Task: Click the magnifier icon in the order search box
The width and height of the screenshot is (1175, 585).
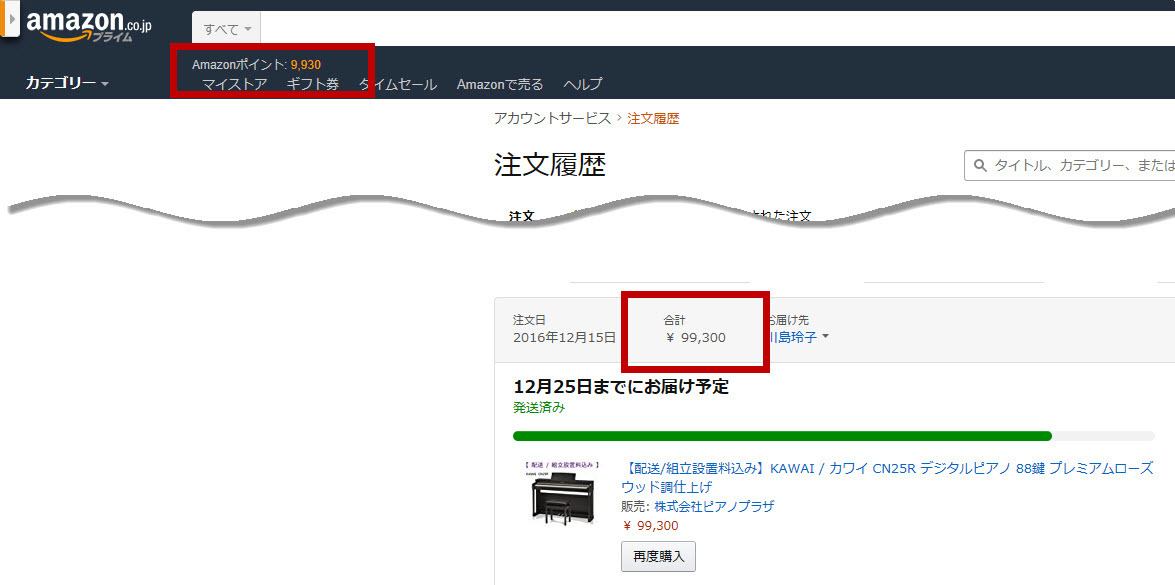Action: click(x=979, y=165)
